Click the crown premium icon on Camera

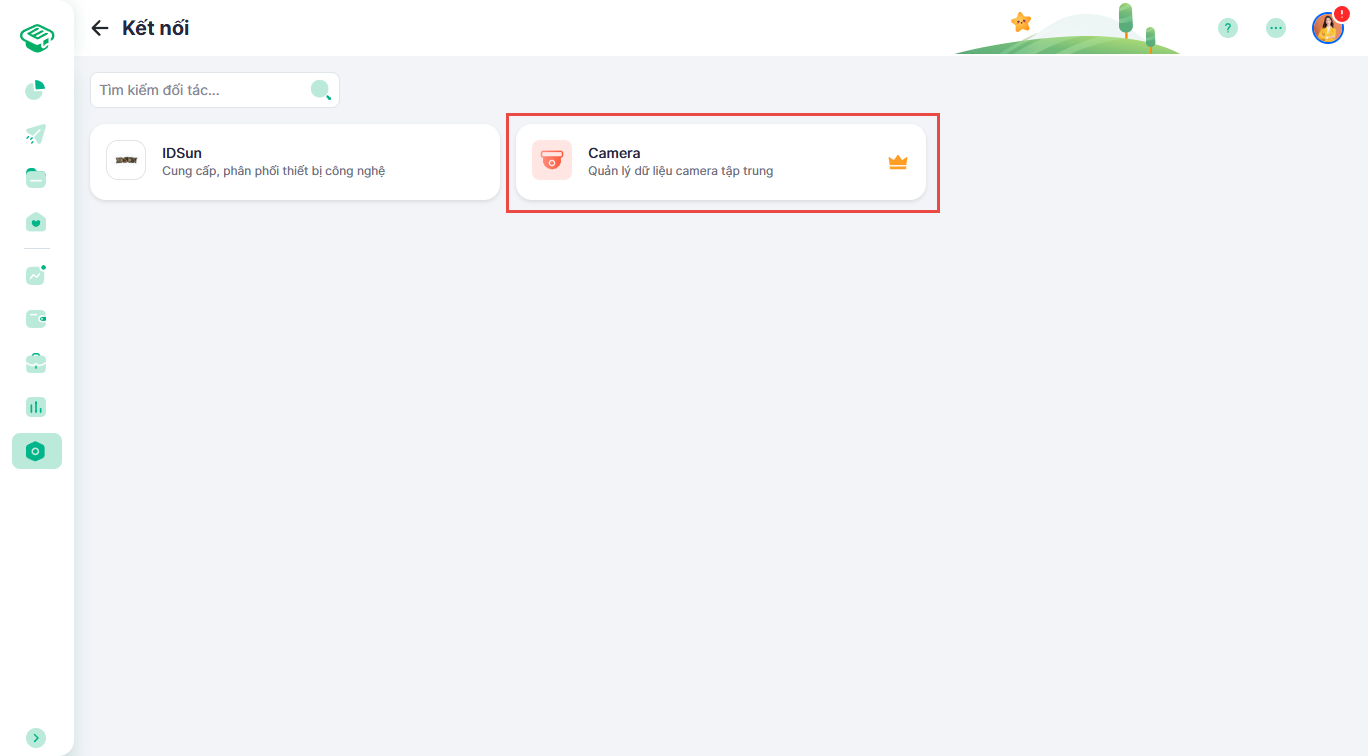coord(897,162)
